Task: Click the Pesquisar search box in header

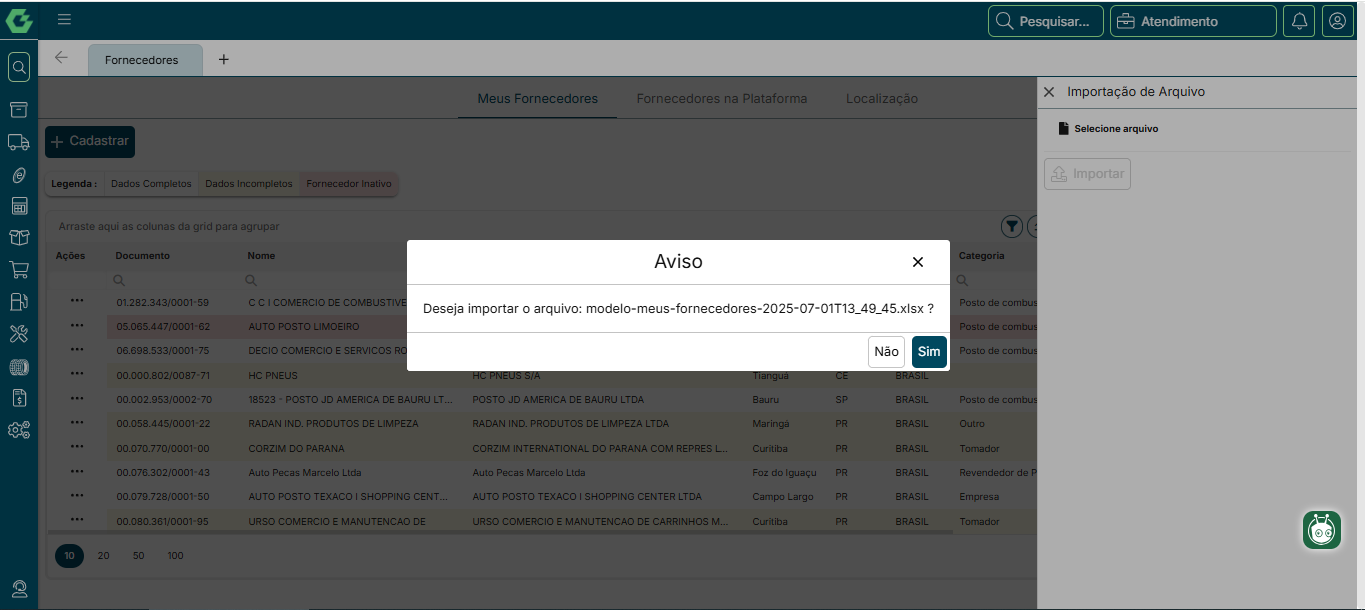Action: 1046,21
